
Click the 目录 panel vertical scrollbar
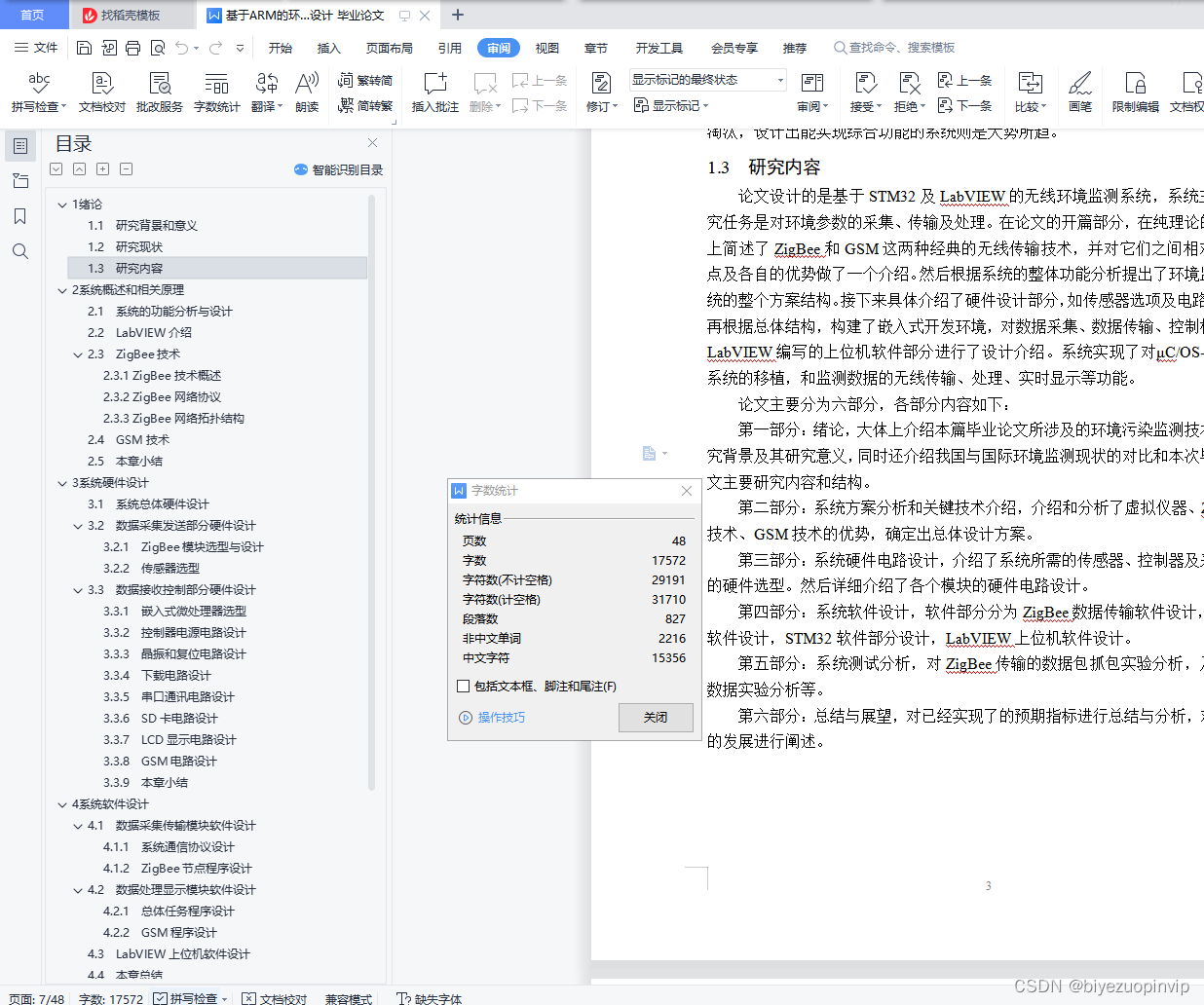(x=372, y=492)
